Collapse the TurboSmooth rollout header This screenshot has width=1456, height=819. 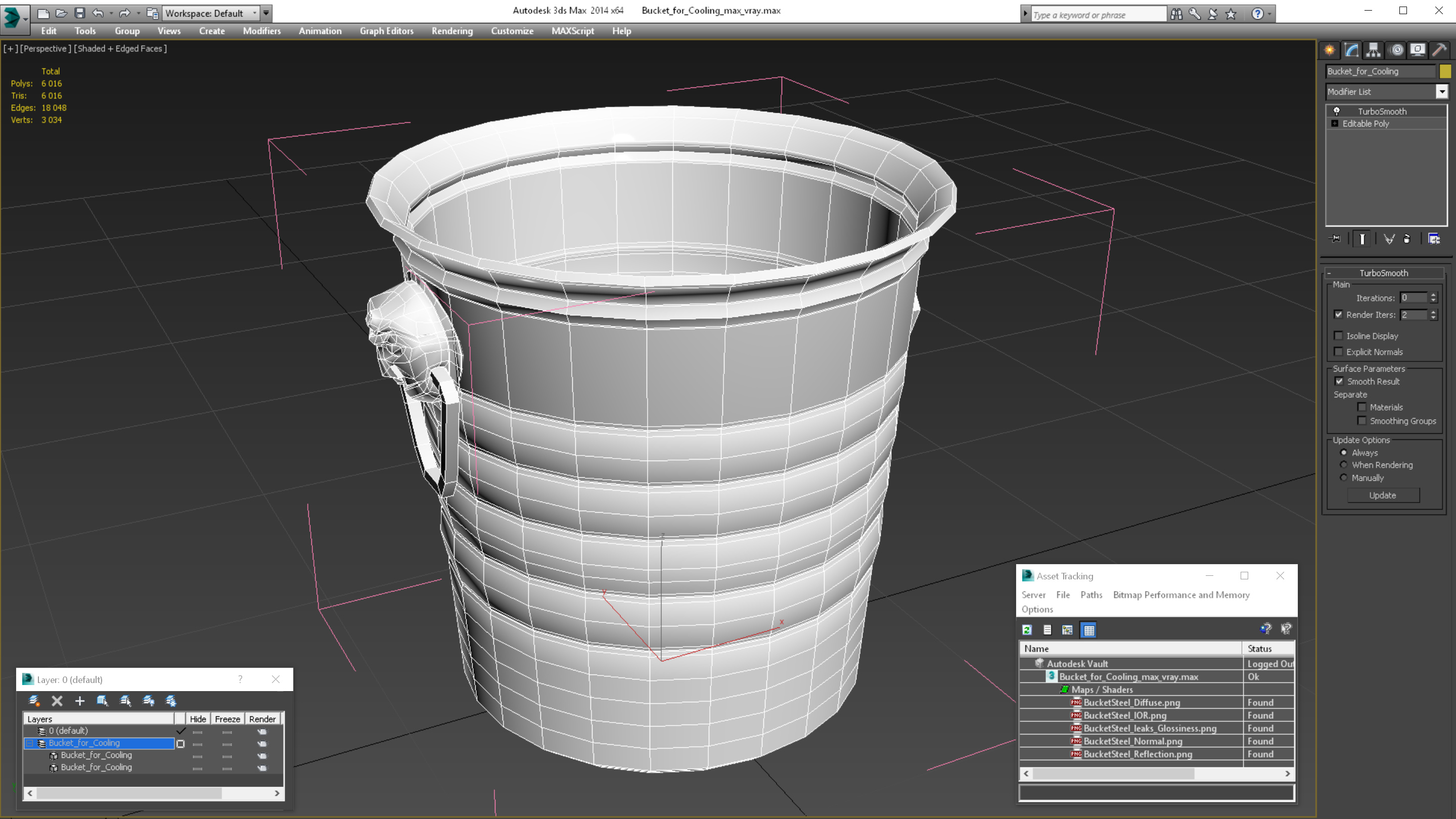1384,273
